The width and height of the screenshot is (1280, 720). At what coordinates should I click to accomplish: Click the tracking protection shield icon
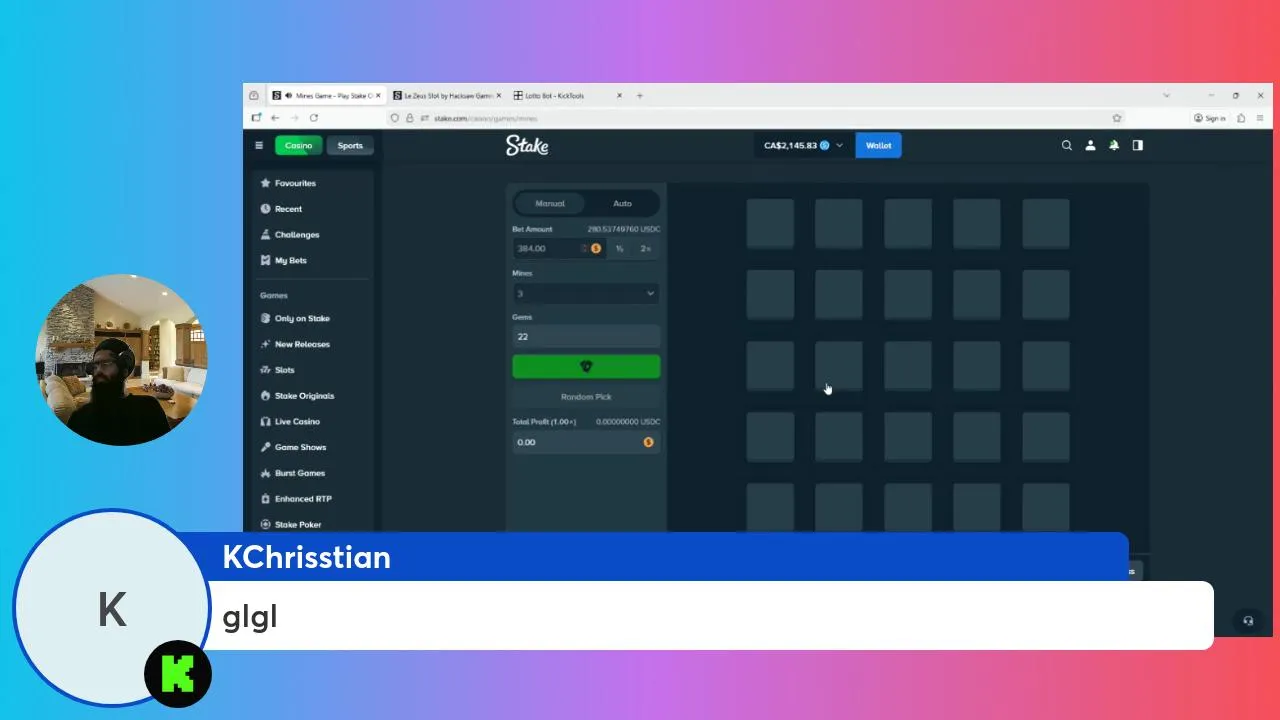pos(395,118)
